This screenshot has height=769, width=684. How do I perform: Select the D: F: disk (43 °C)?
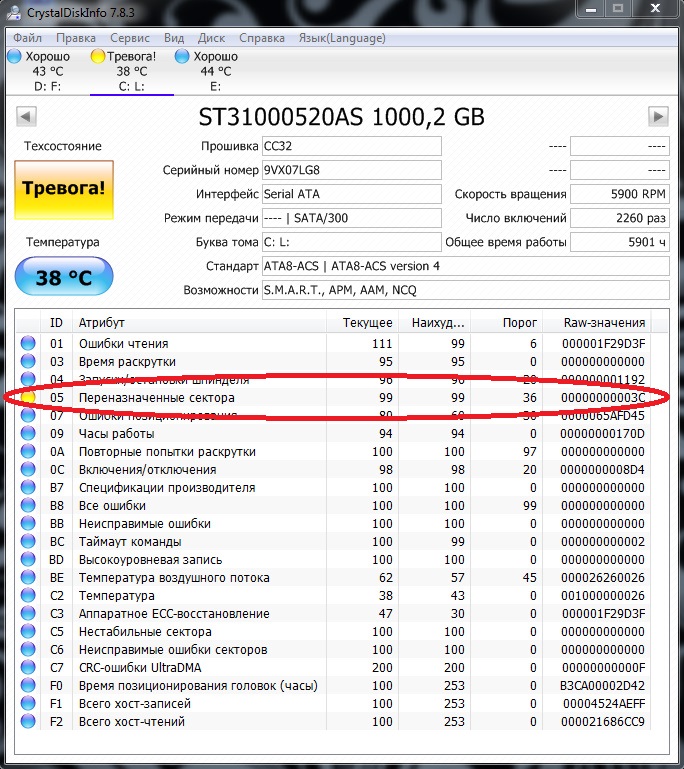[x=48, y=71]
